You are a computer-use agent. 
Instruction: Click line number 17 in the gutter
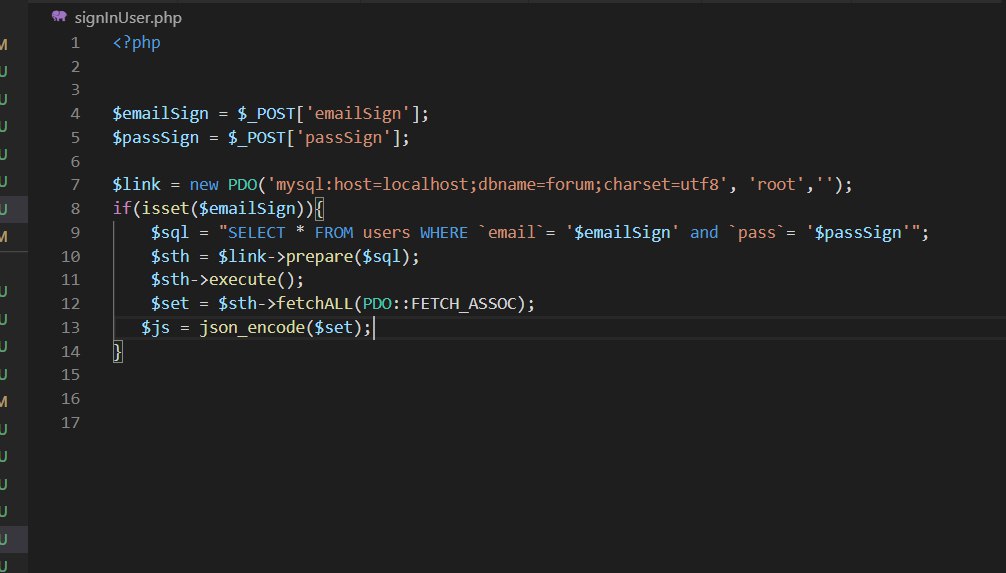70,423
